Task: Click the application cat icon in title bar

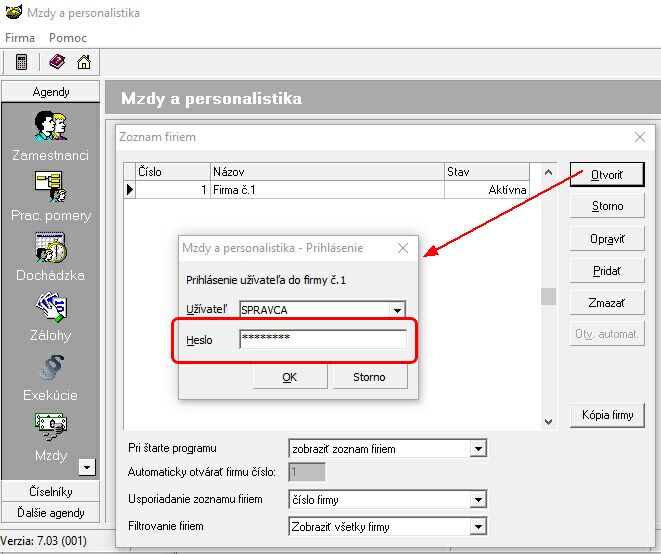Action: [x=13, y=12]
